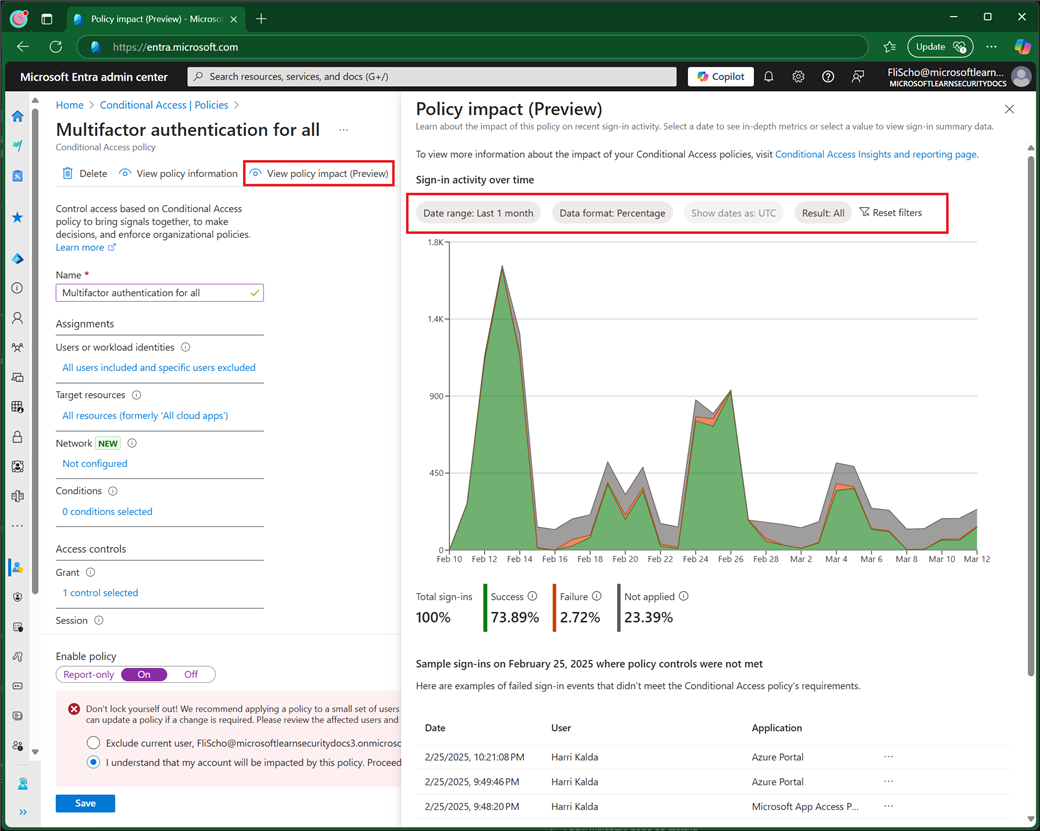1040x831 pixels.
Task: Go to Conditional Access | Policies breadcrumb
Action: [x=163, y=105]
